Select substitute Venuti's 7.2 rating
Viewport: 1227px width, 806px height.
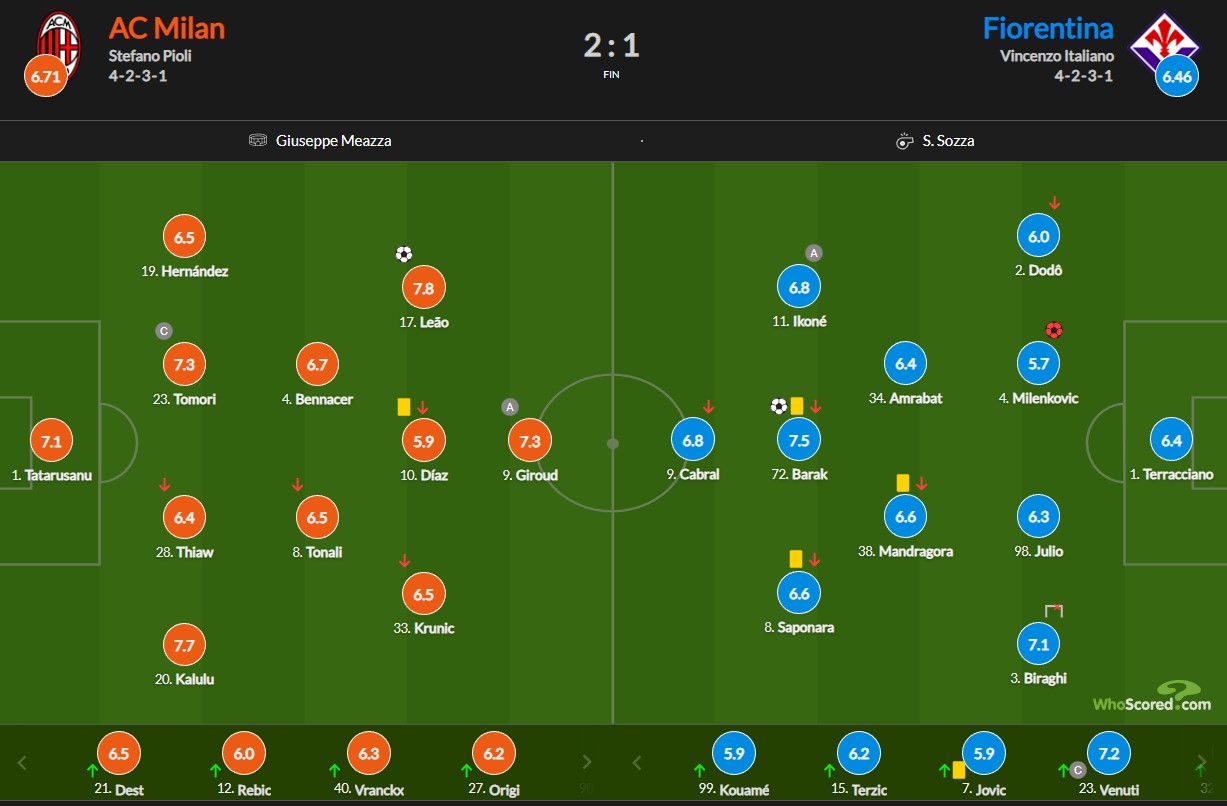point(1108,754)
